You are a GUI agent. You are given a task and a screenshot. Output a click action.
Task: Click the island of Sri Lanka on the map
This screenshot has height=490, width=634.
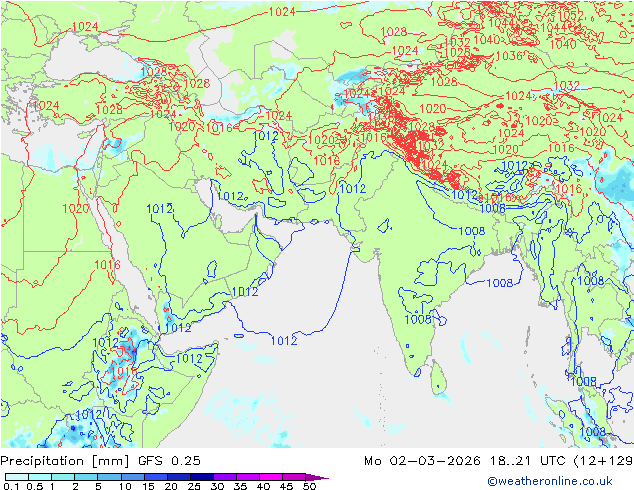(x=438, y=378)
